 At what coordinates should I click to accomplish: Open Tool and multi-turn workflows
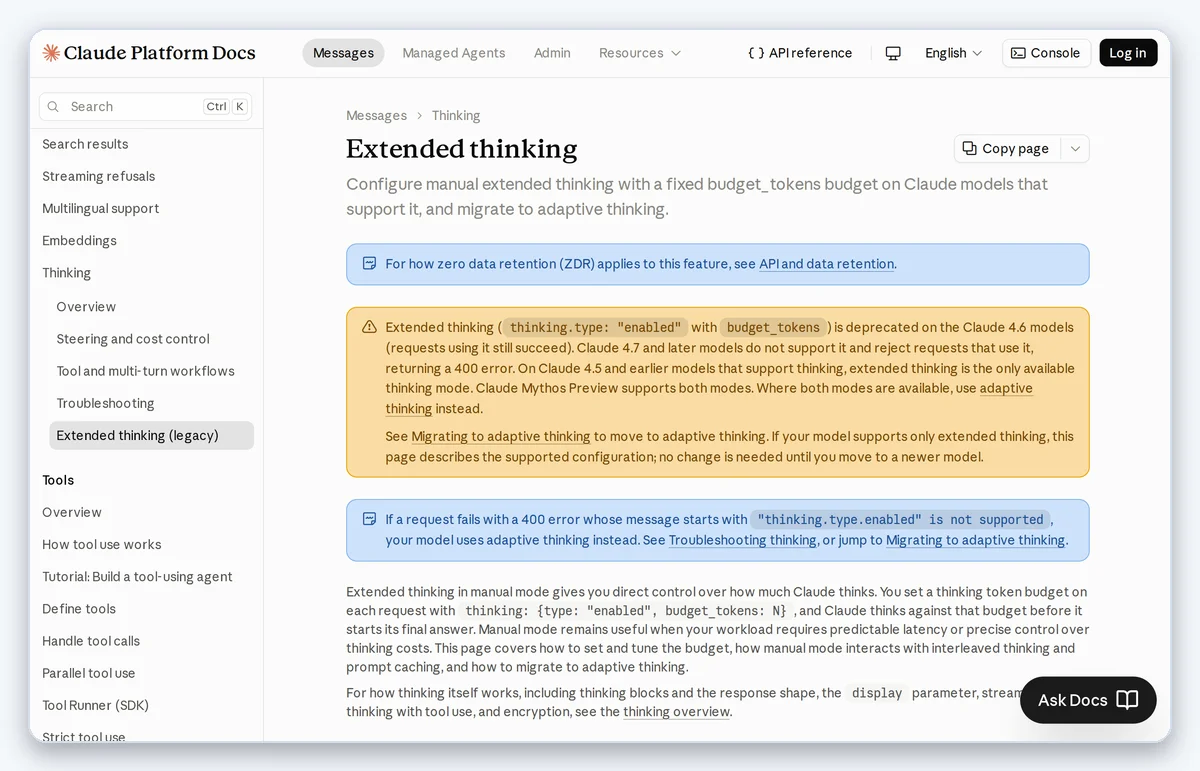pos(145,371)
